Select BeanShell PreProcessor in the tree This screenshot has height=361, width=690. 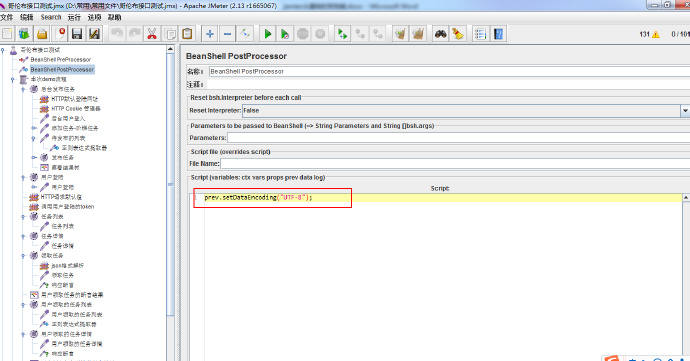click(60, 59)
